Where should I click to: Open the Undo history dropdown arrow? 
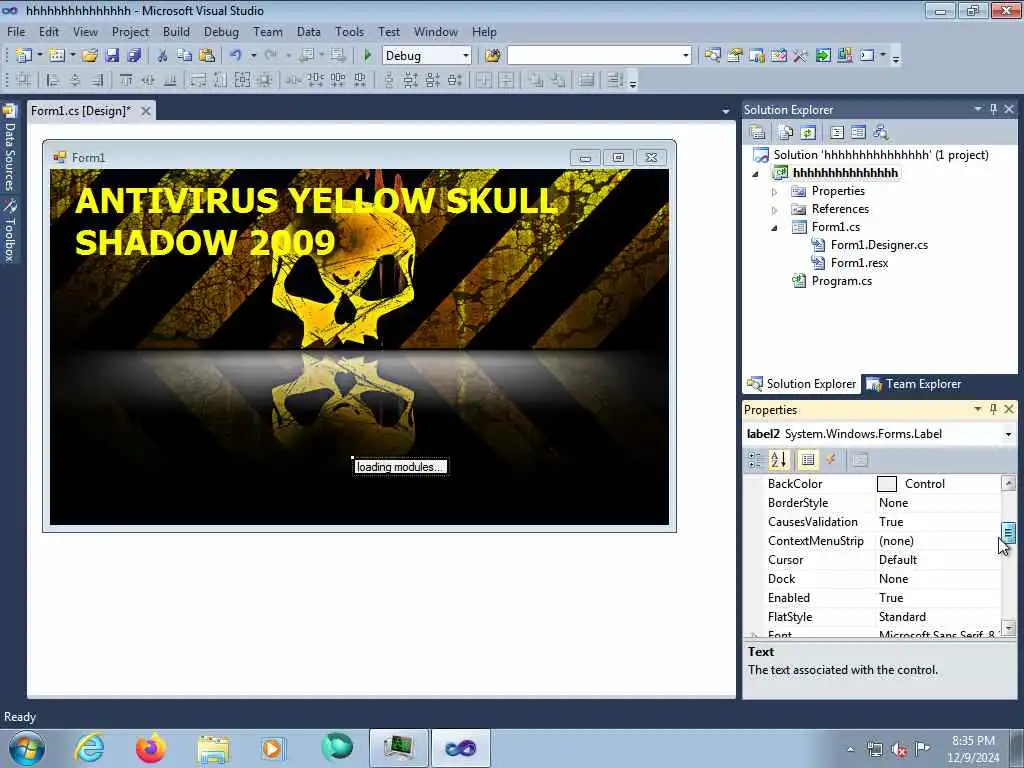click(253, 56)
